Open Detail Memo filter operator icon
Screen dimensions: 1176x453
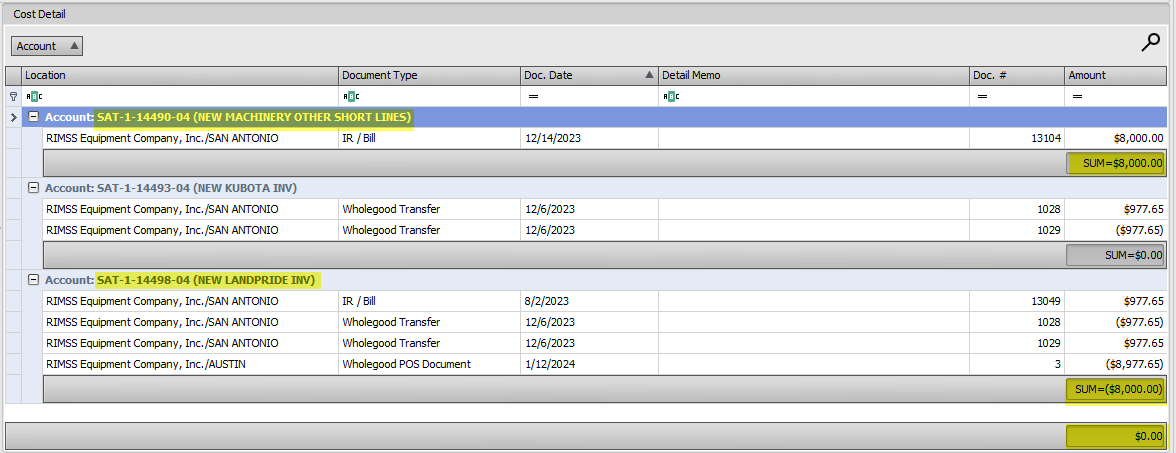[670, 96]
